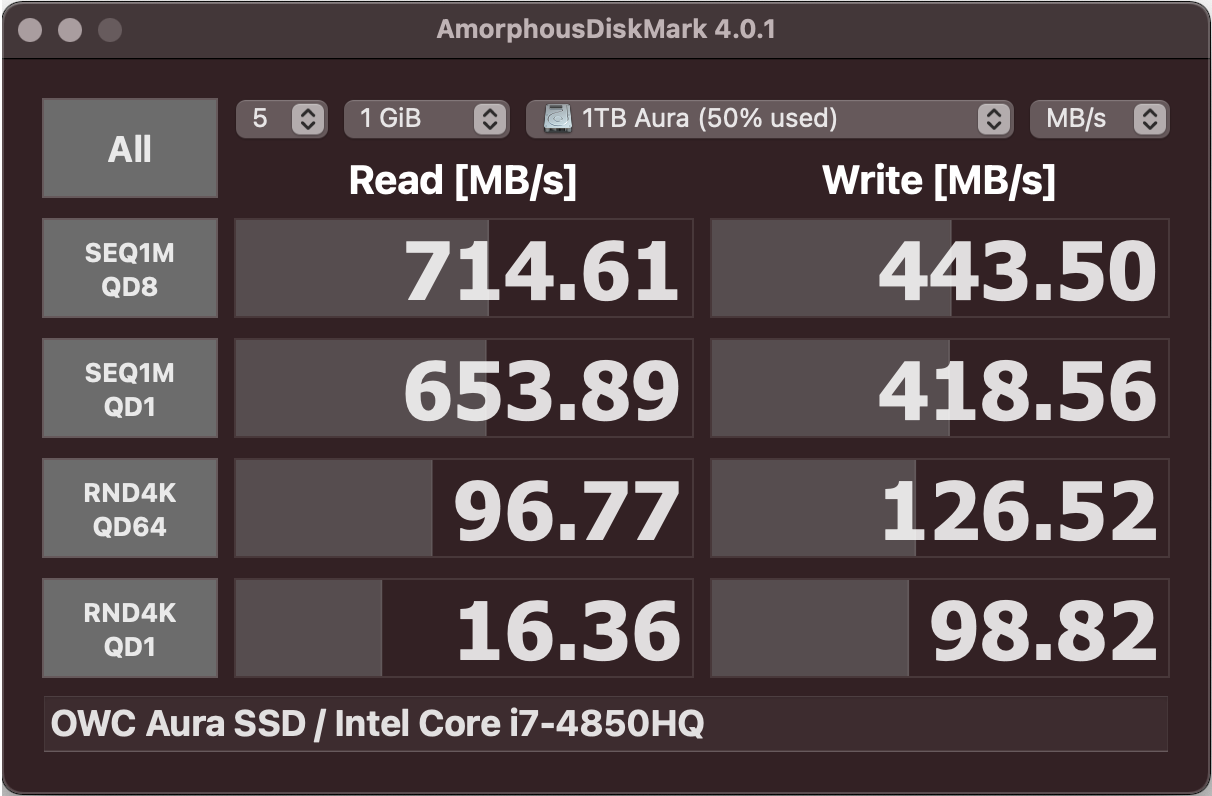Open the test count dropdown showing 5

pos(281,119)
